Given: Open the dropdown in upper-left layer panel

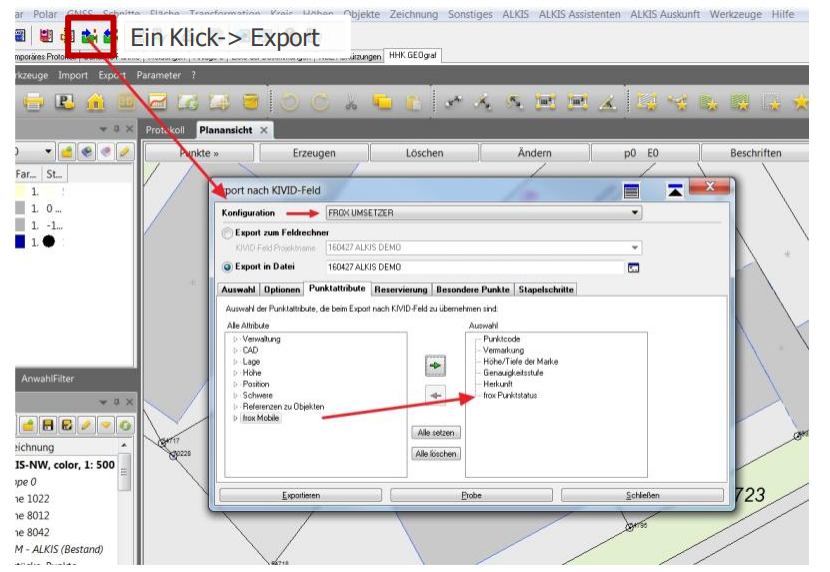Looking at the screenshot, I should [x=48, y=152].
